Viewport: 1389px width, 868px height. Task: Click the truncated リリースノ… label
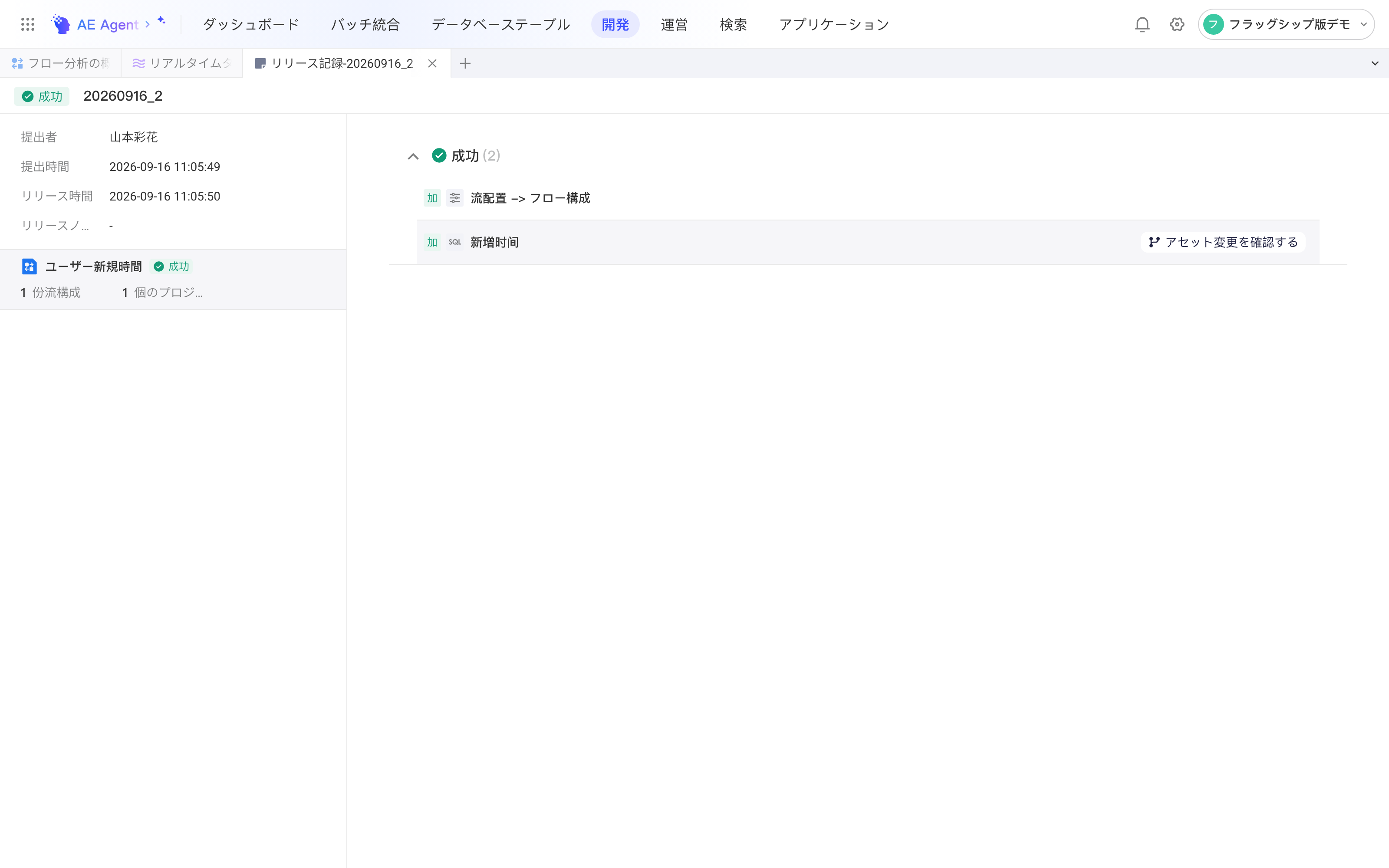[55, 226]
